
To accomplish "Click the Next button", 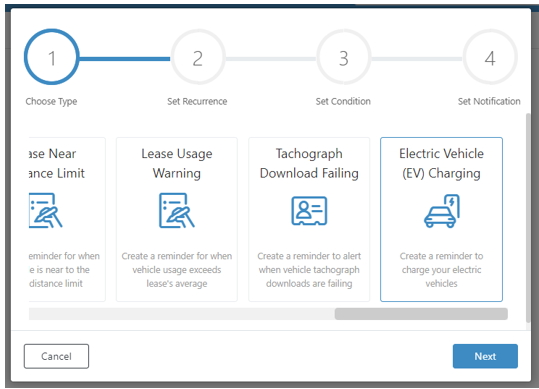I will tap(485, 356).
